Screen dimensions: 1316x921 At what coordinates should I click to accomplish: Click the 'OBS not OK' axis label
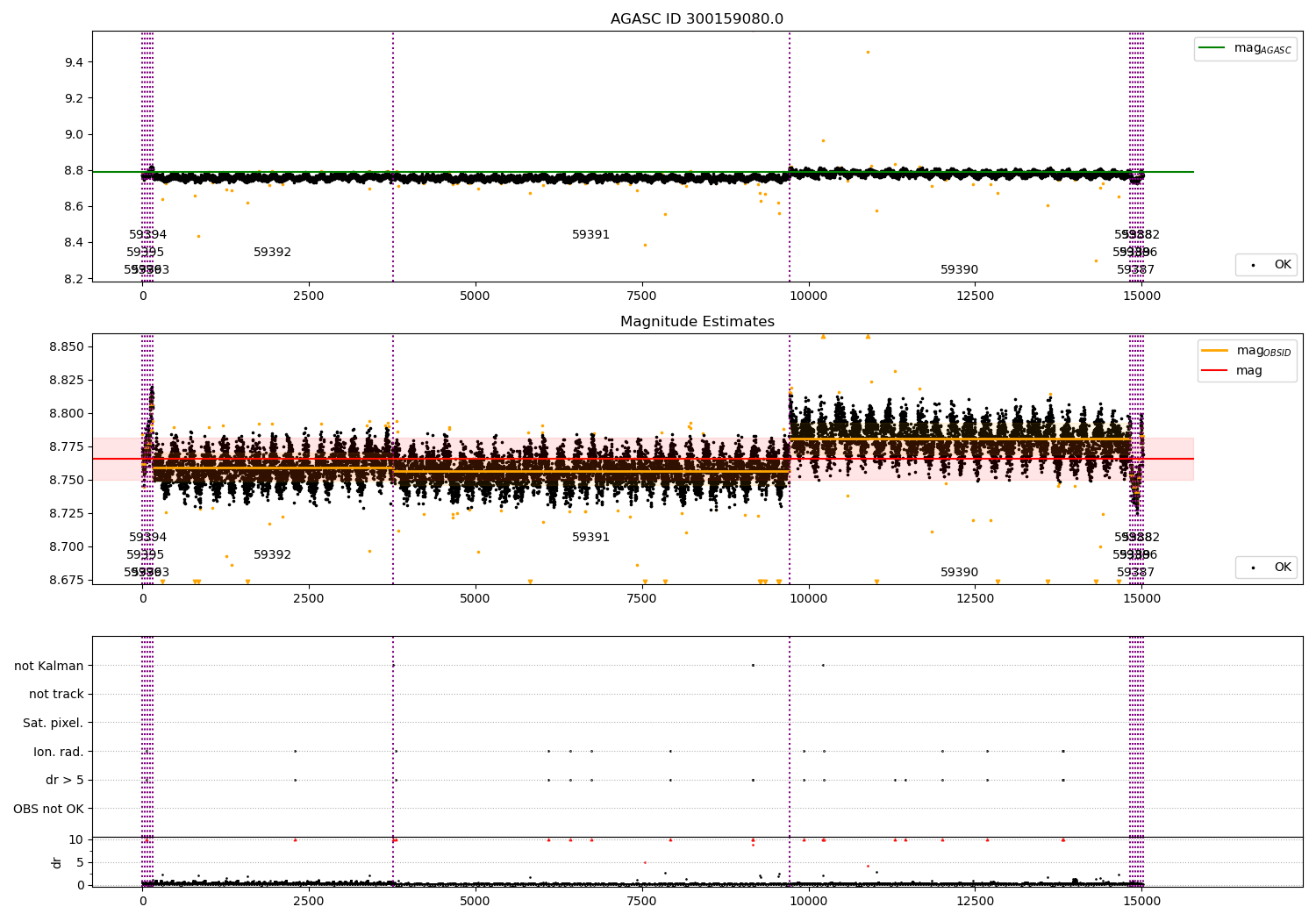point(49,809)
